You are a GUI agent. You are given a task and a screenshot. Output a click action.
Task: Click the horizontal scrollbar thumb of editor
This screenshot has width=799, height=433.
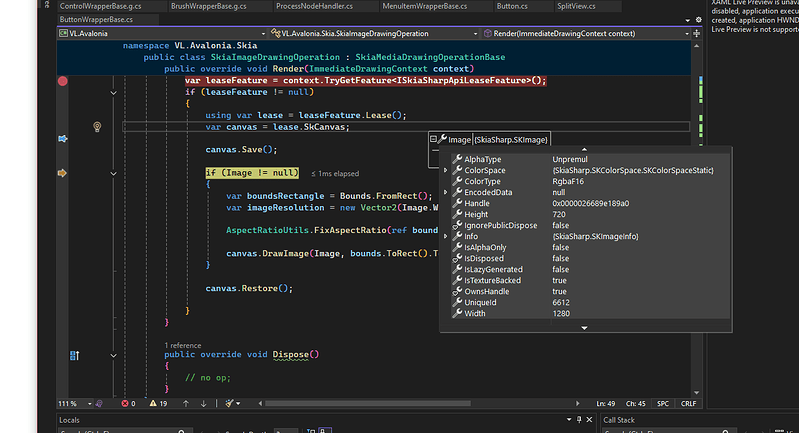point(368,403)
